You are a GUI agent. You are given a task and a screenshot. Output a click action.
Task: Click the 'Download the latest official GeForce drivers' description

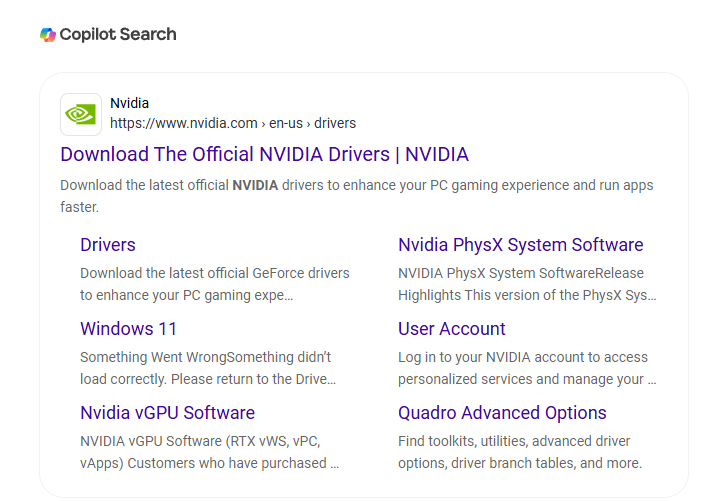[x=215, y=284]
